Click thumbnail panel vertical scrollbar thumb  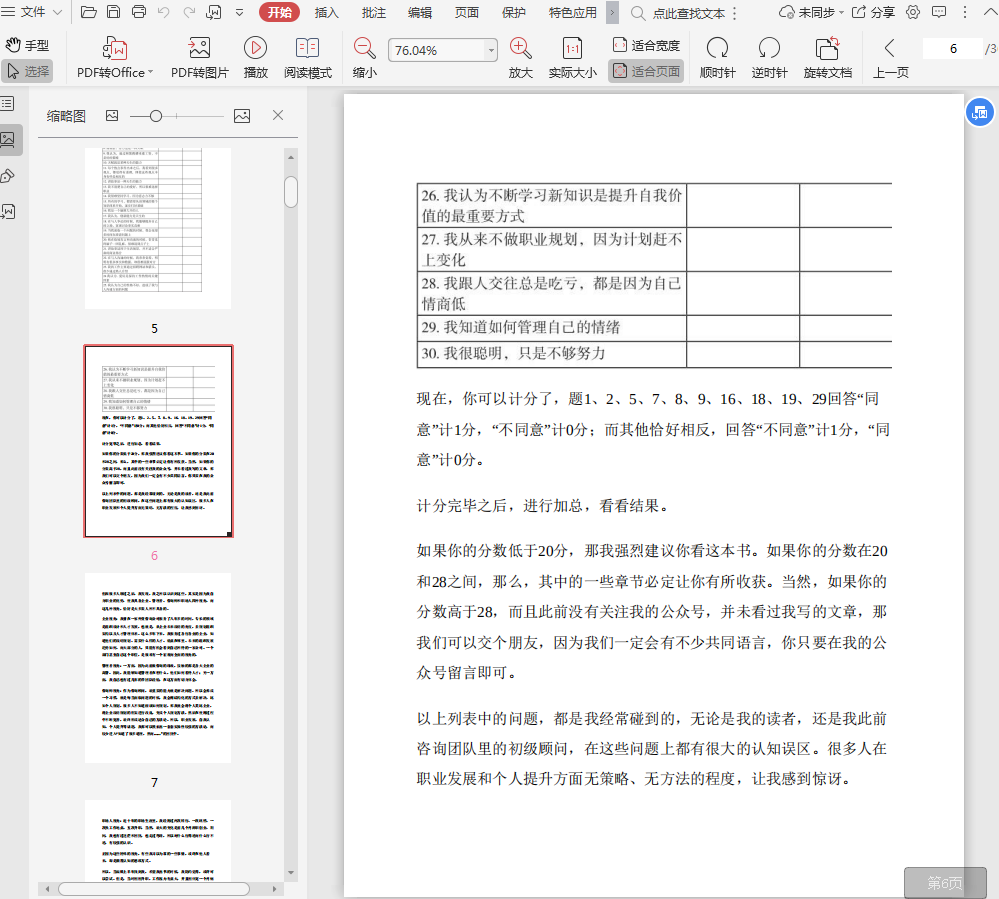pos(291,192)
